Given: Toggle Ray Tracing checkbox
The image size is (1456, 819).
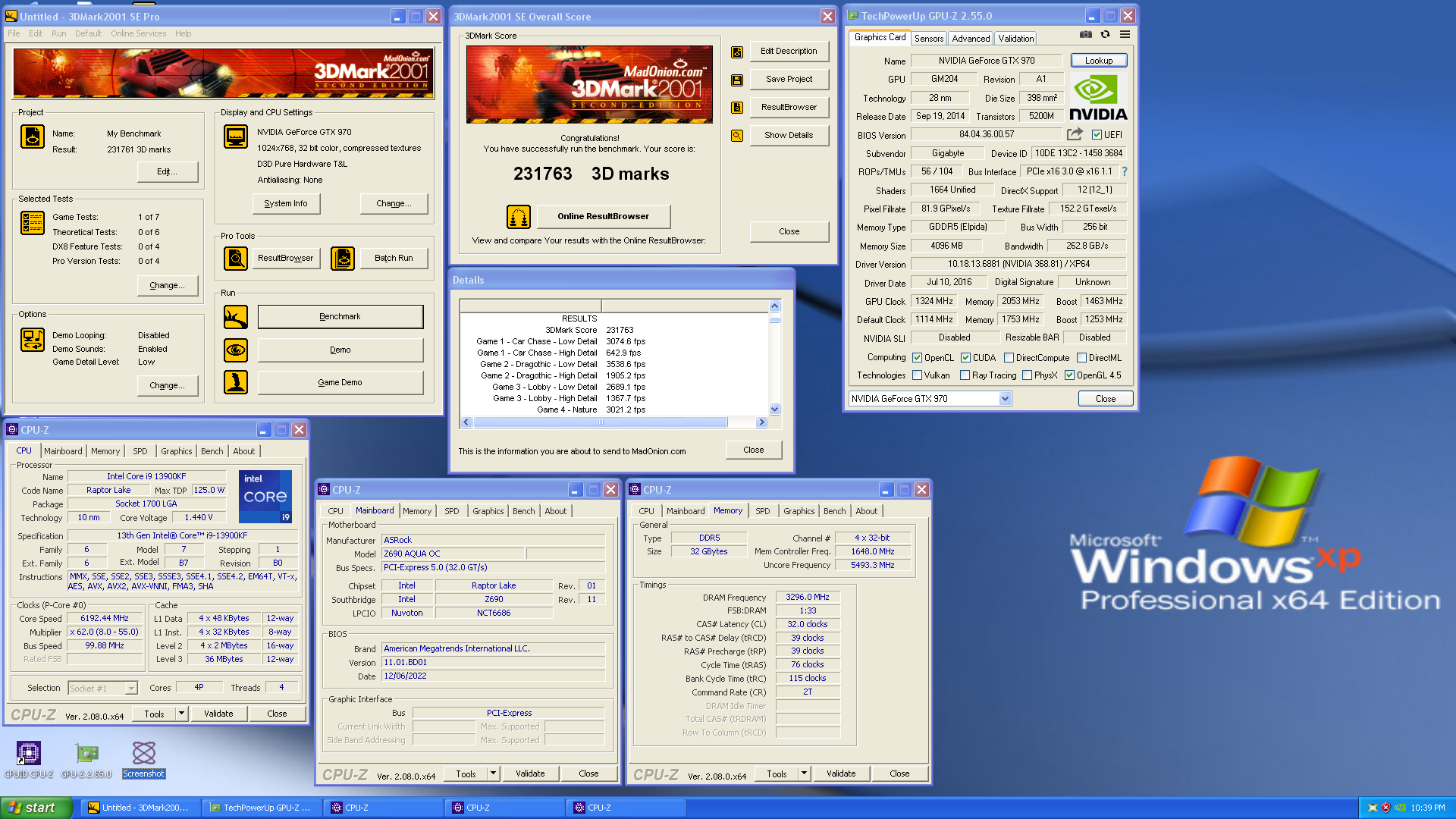Looking at the screenshot, I should coord(965,375).
